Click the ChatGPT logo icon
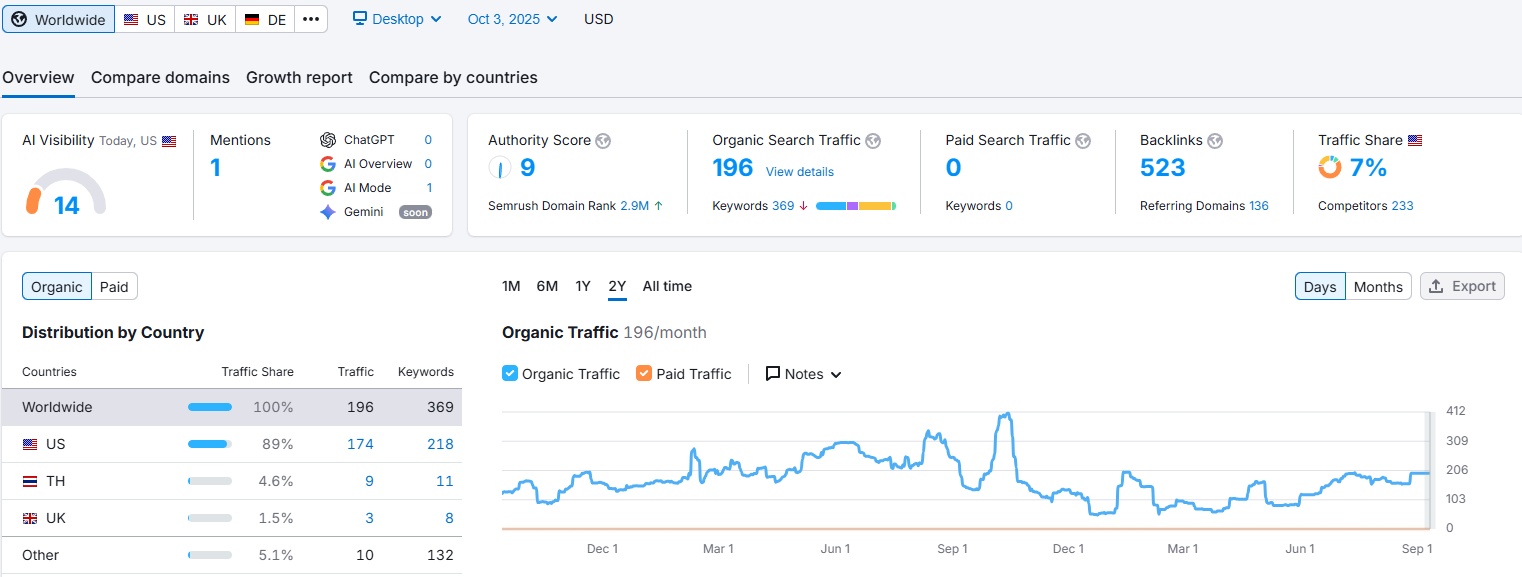This screenshot has width=1522, height=577. pos(328,140)
